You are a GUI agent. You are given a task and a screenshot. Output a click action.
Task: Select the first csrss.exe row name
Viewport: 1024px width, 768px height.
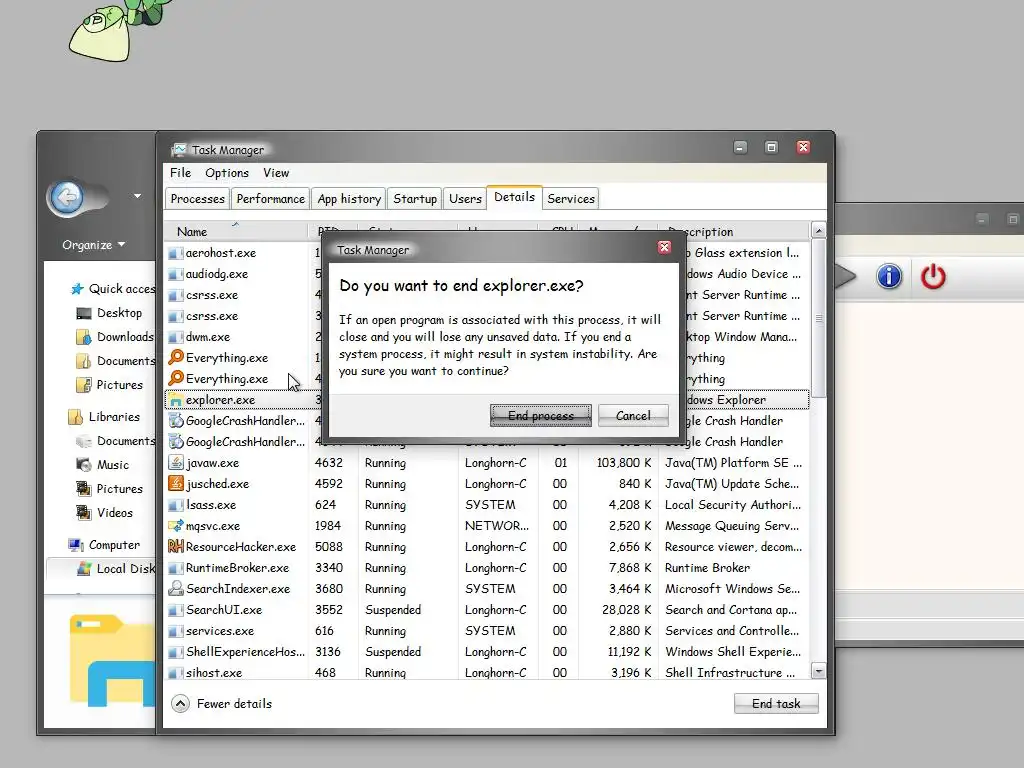coord(212,295)
